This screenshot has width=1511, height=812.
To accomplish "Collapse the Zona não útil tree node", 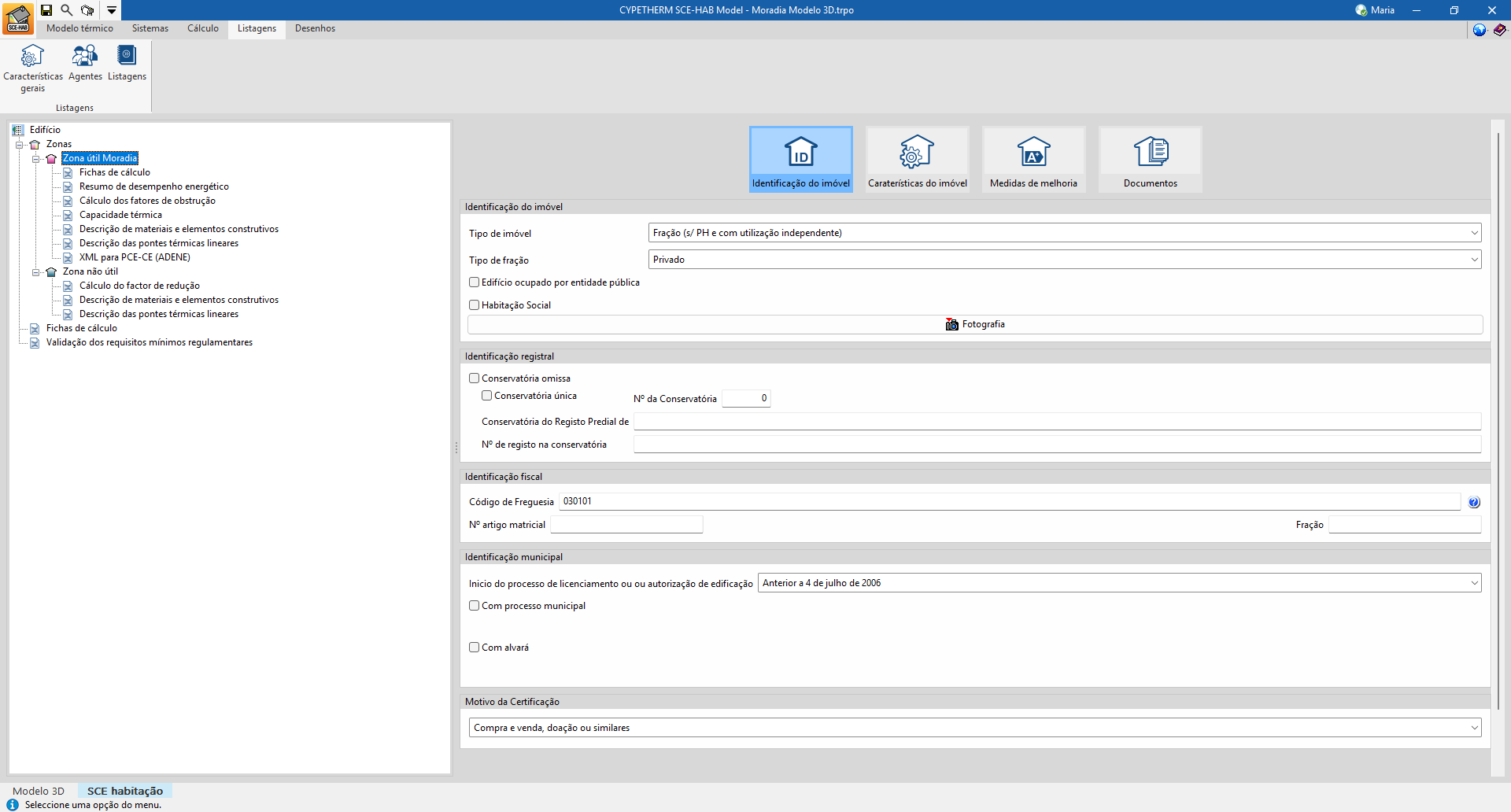I will pos(35,272).
